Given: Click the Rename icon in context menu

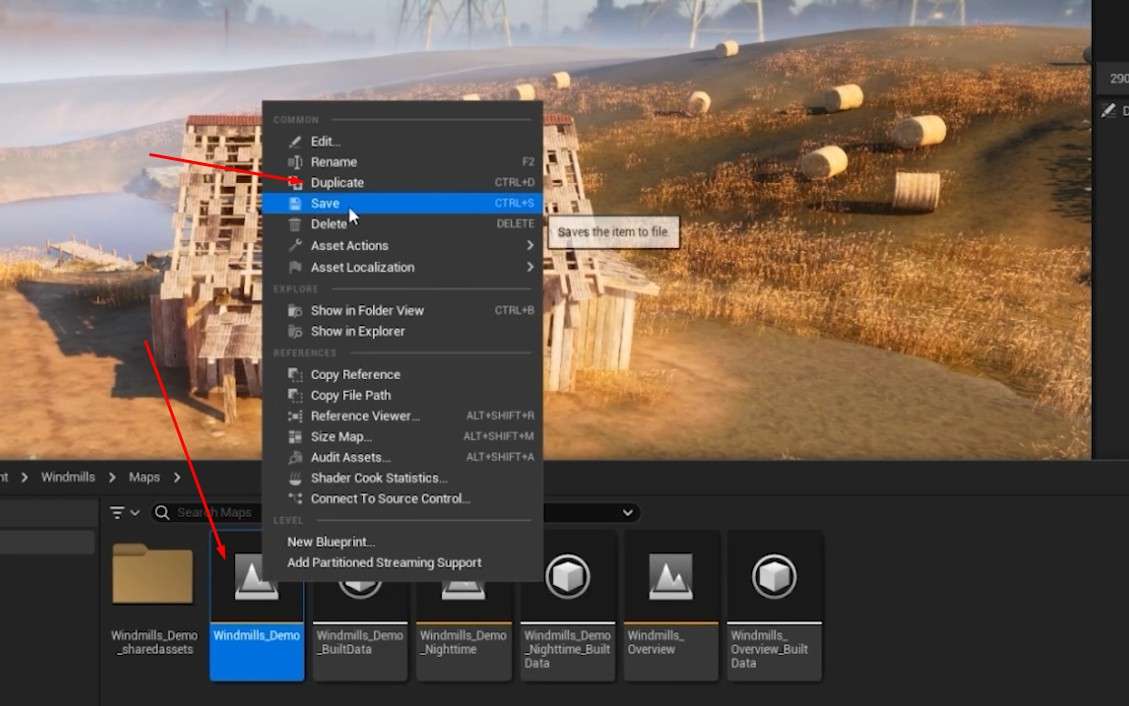Looking at the screenshot, I should coord(295,162).
